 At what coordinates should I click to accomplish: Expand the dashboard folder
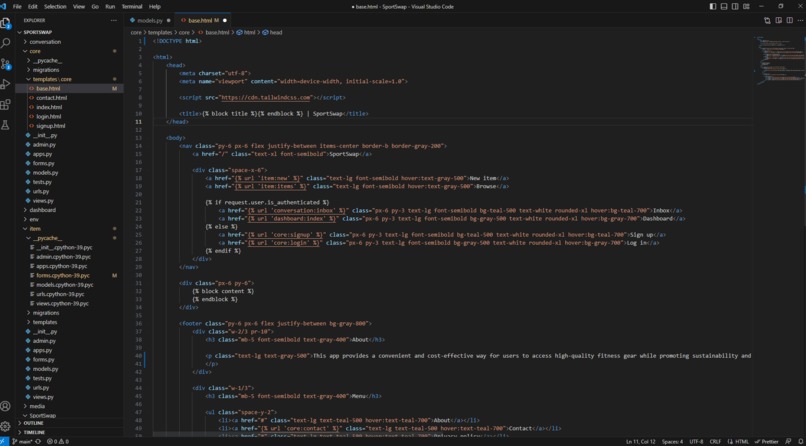[43, 210]
